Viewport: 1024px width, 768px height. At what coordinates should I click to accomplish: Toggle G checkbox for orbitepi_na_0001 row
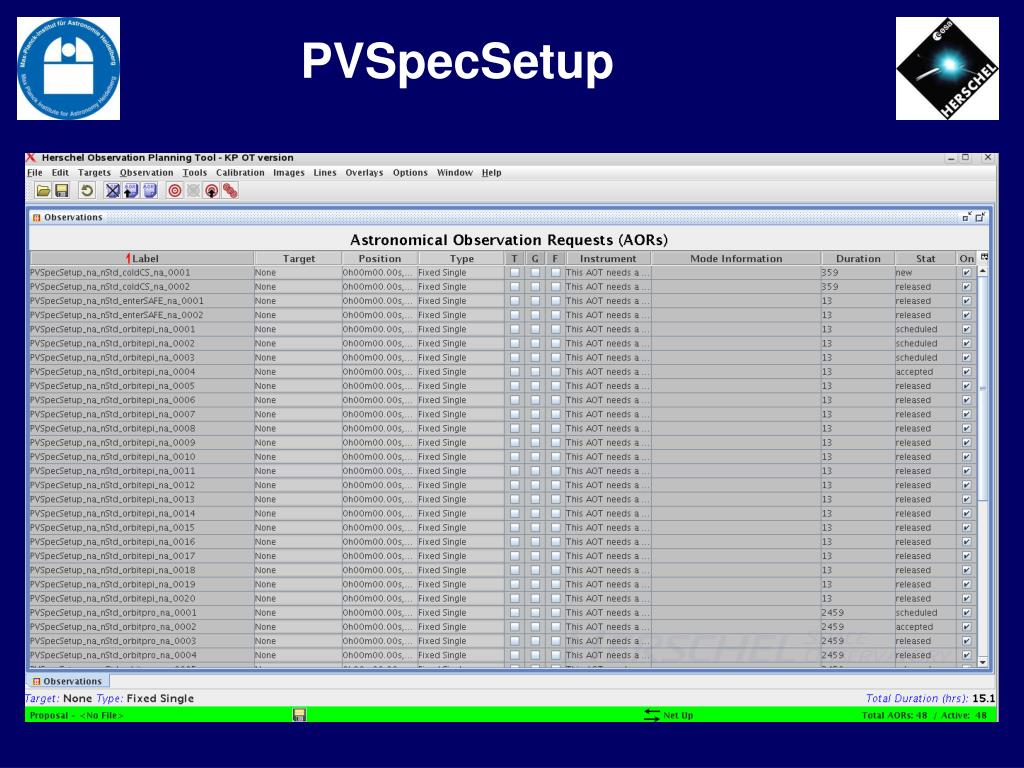click(535, 330)
